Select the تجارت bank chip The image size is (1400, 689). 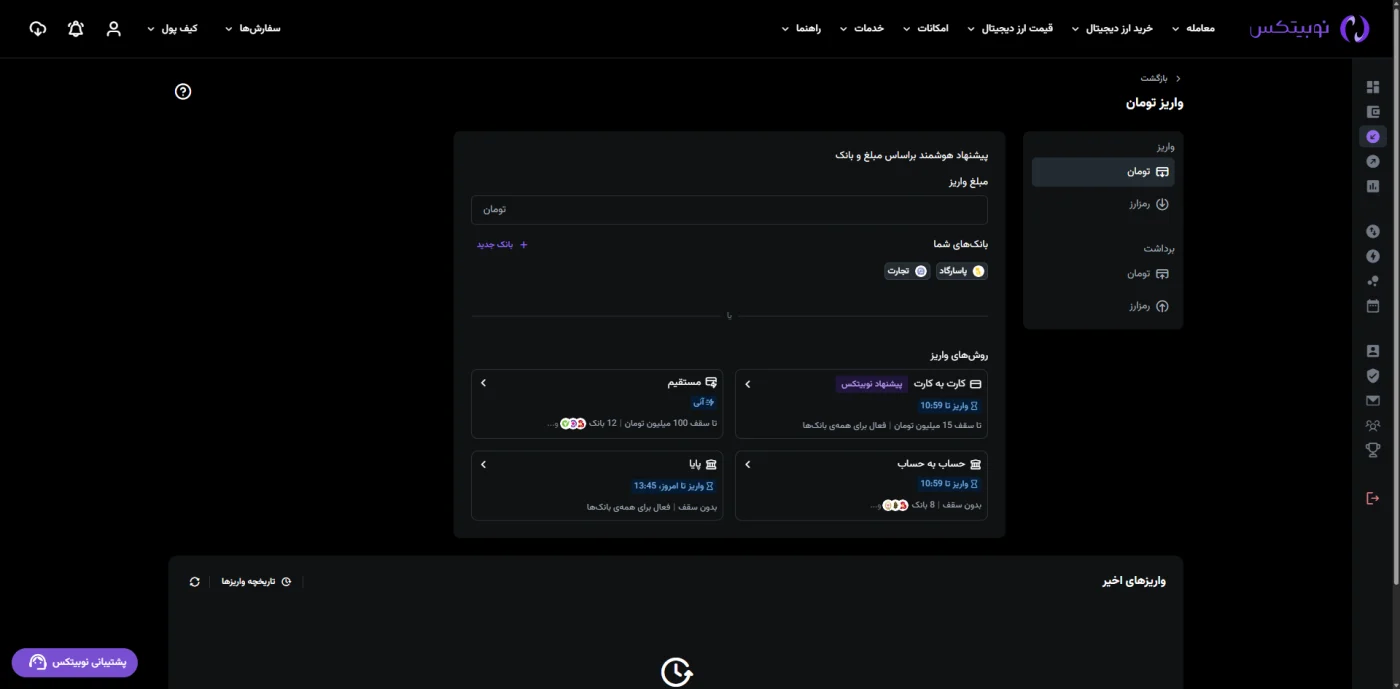(x=907, y=271)
